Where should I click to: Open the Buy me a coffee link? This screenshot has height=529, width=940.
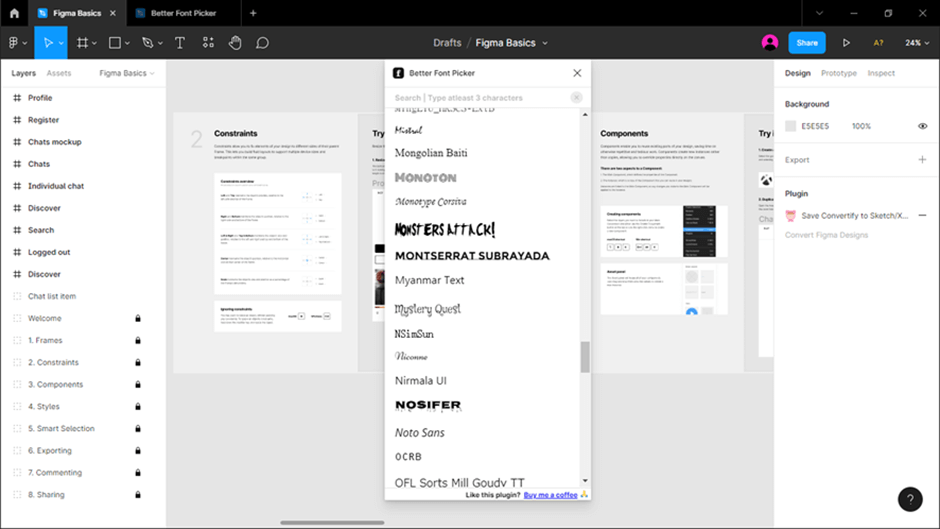click(x=550, y=495)
